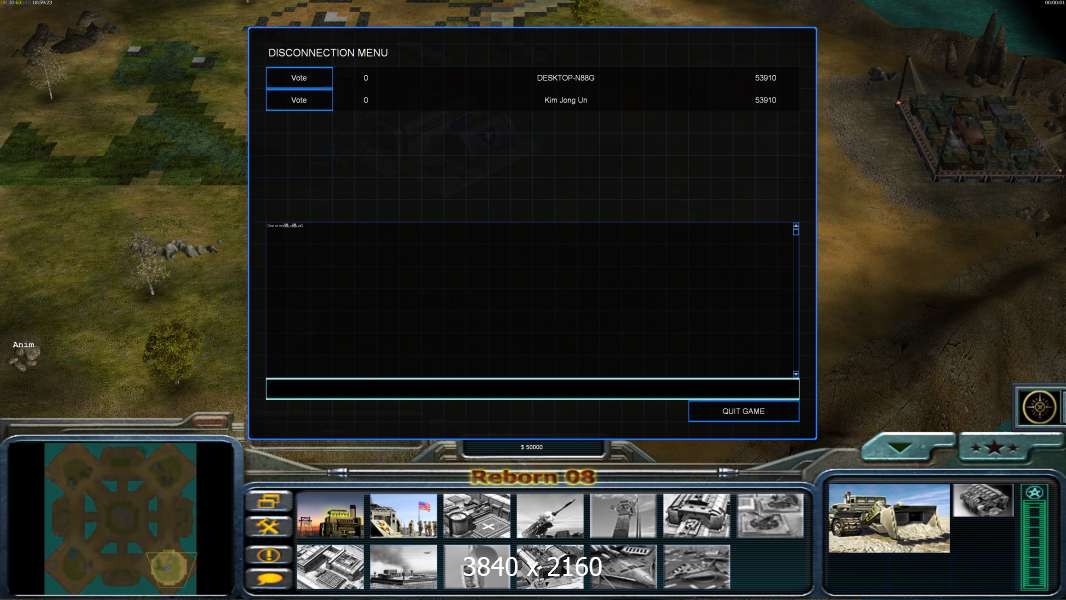Select the tall tower structure build icon

(623, 516)
